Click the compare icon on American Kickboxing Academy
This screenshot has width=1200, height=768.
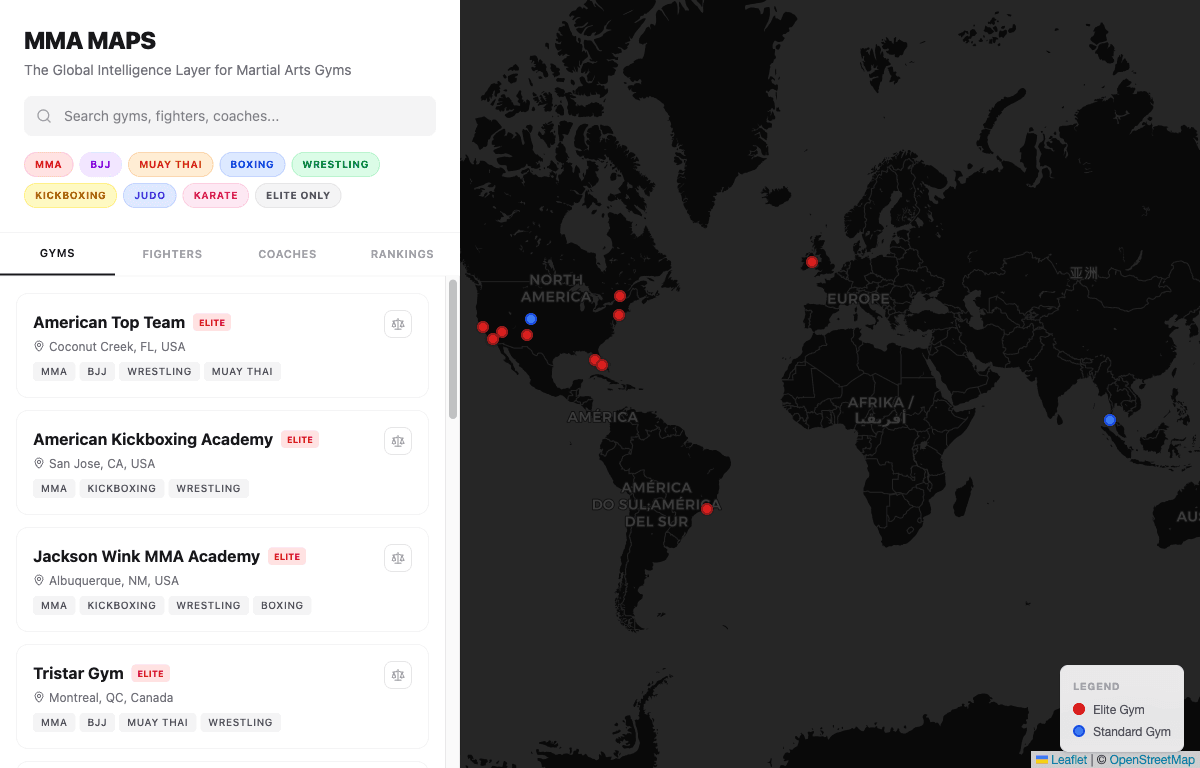(398, 441)
